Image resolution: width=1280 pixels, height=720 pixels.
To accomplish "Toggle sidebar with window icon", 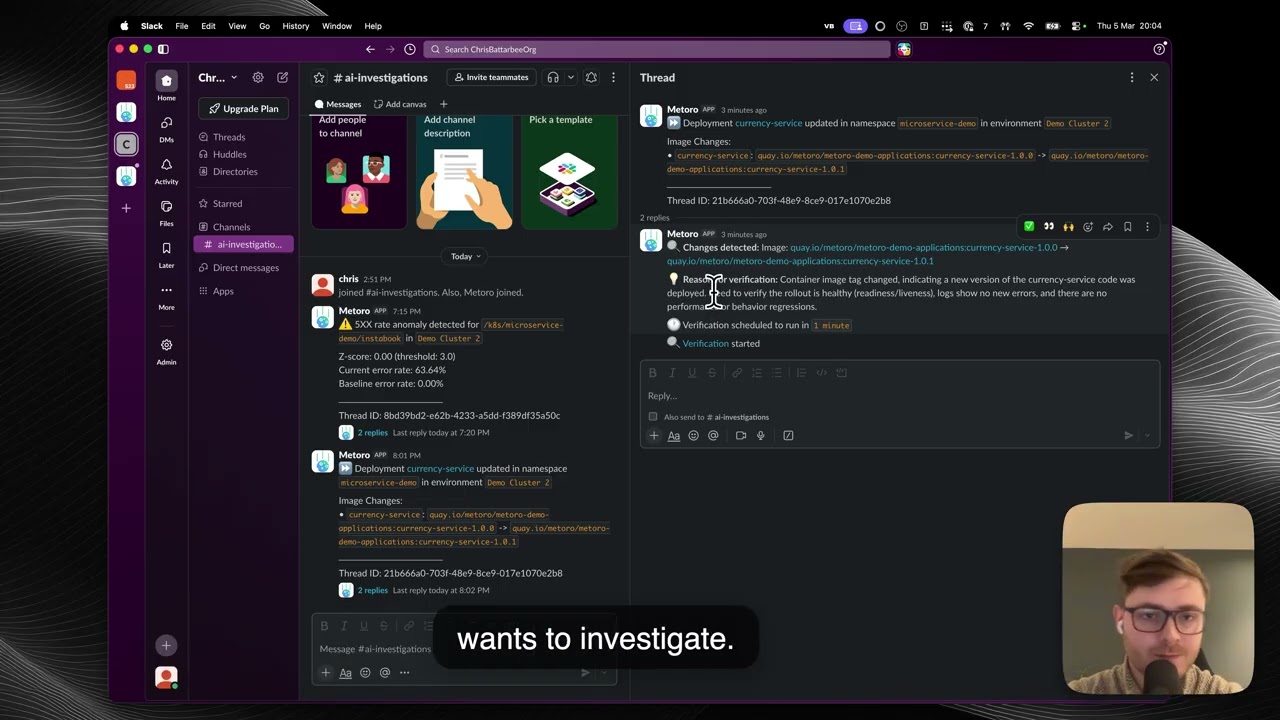I will [x=163, y=49].
